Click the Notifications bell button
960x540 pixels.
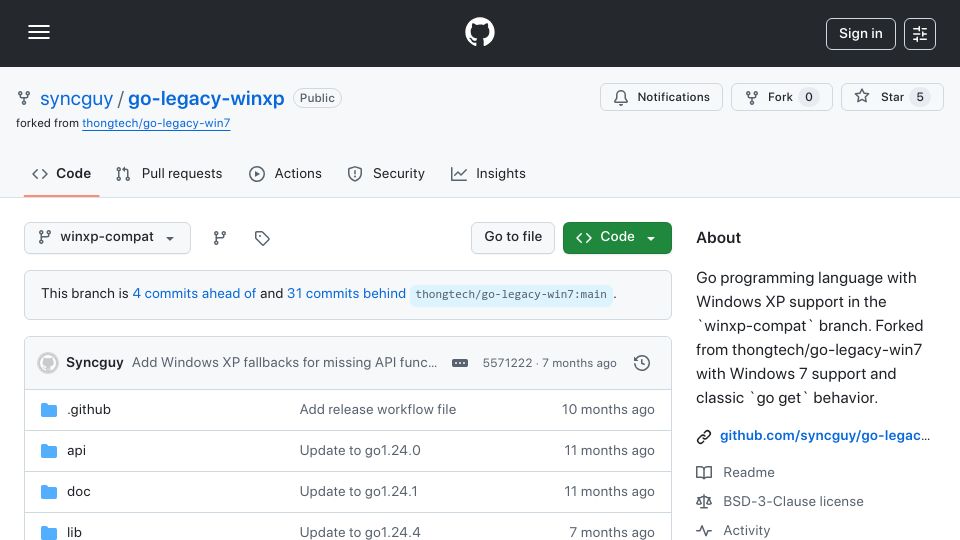point(661,97)
